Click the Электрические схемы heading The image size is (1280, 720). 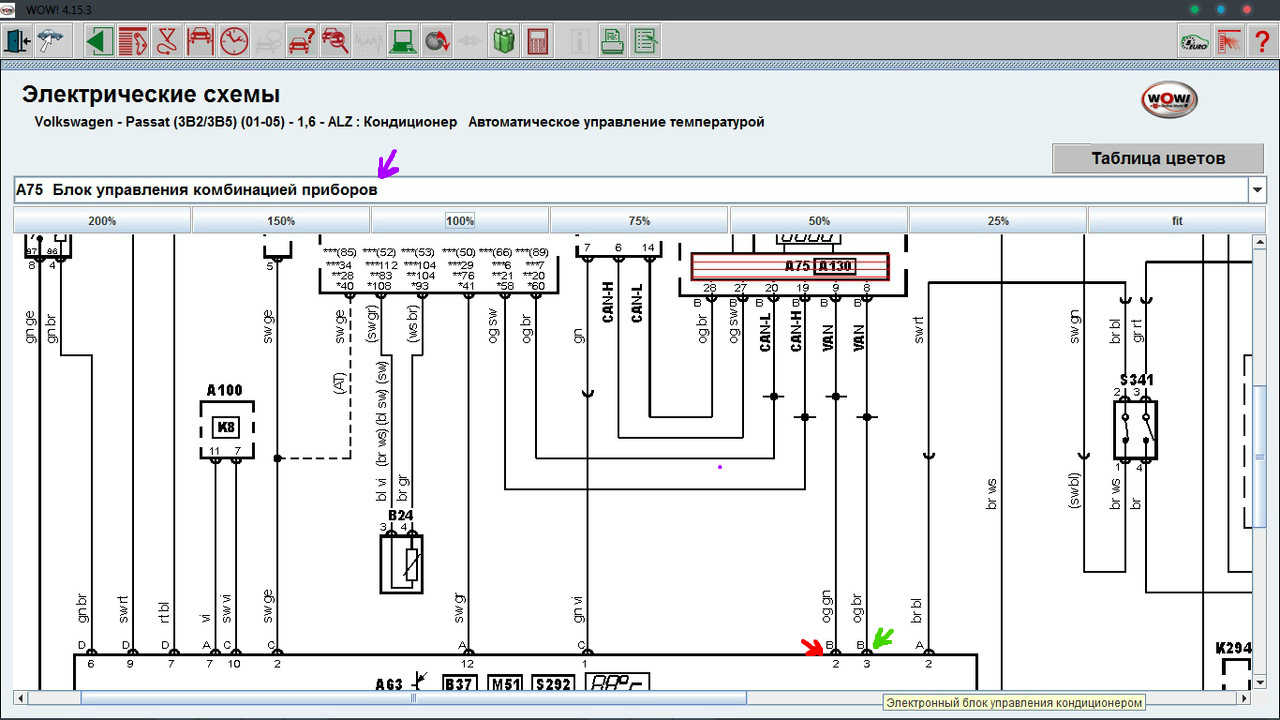[x=151, y=95]
